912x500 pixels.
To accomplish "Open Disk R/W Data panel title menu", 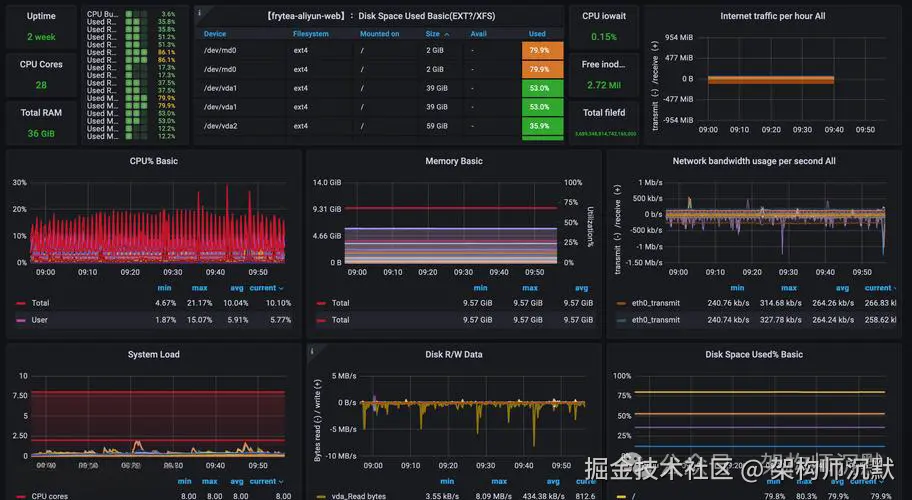I will pos(454,354).
